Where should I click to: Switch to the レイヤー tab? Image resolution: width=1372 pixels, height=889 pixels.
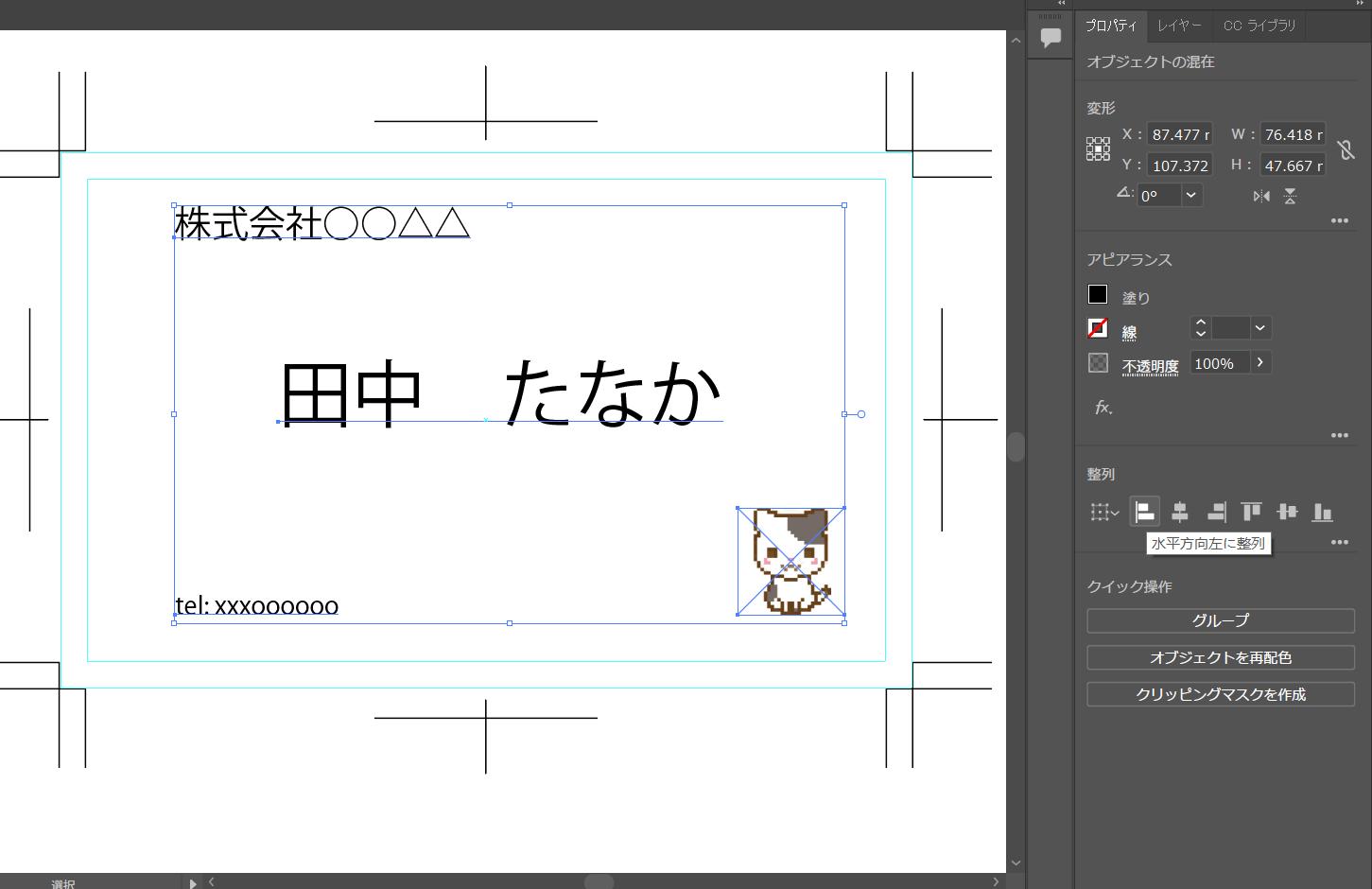(x=1179, y=26)
